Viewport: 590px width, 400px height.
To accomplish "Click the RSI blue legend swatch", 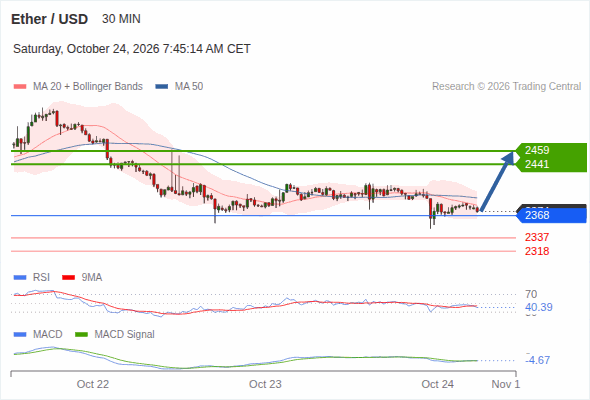I will (20, 278).
